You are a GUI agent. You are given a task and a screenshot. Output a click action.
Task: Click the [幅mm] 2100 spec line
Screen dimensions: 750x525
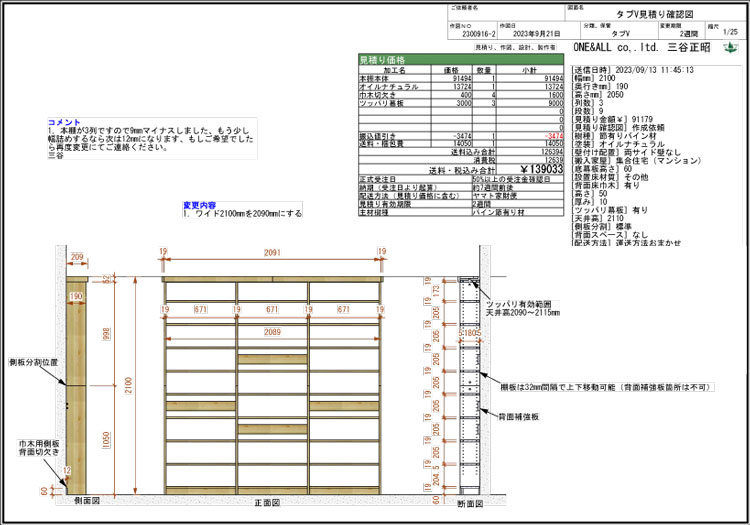[594, 78]
